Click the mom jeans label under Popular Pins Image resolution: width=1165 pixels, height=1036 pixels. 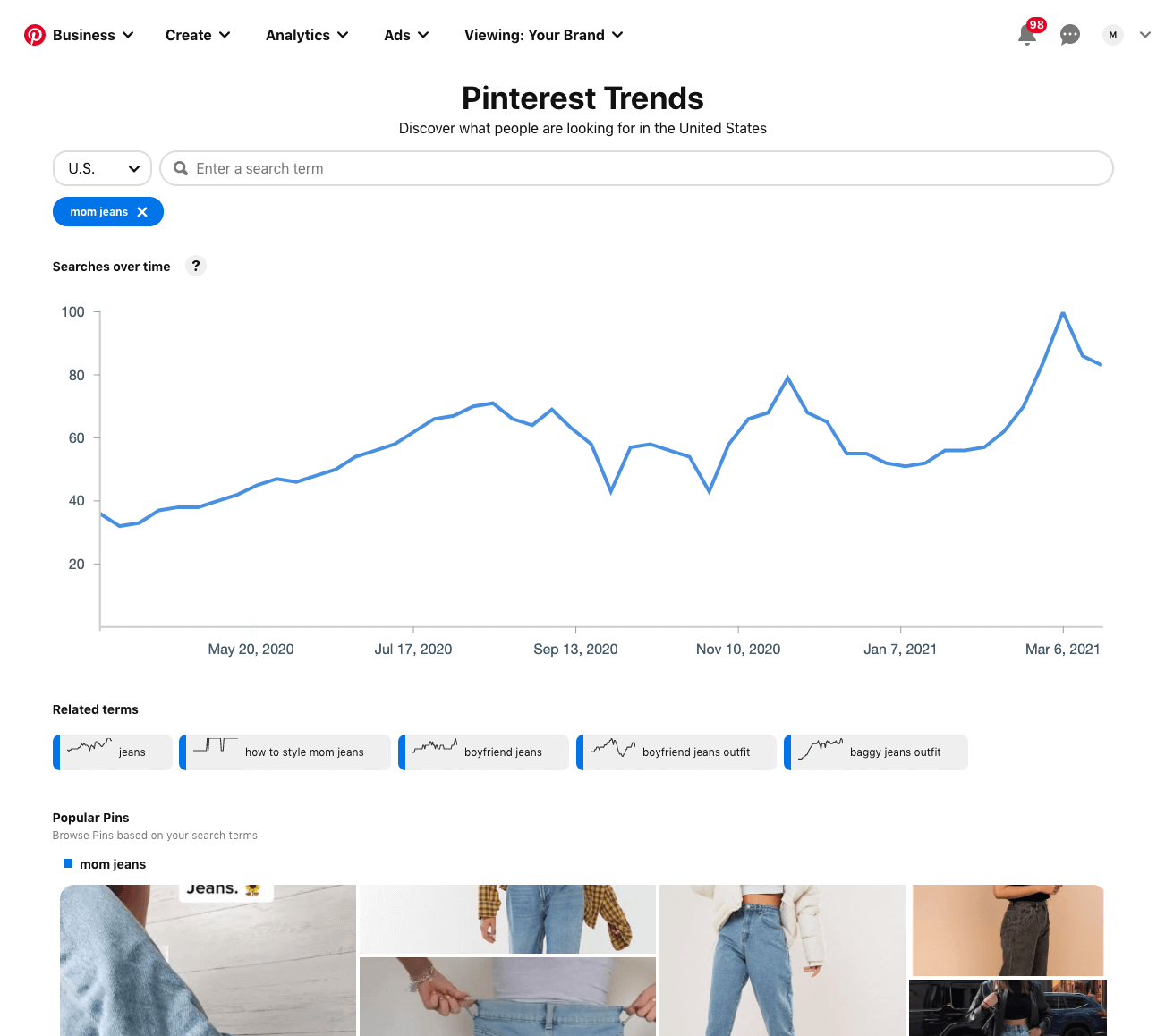[x=113, y=864]
